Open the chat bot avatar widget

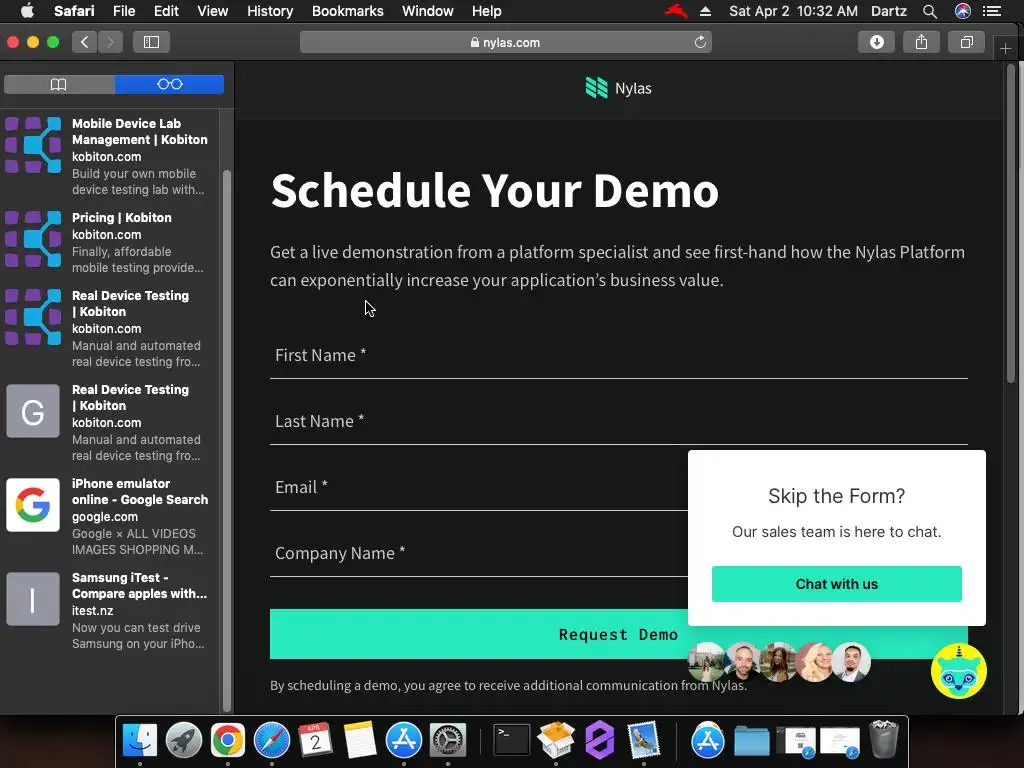click(x=959, y=671)
